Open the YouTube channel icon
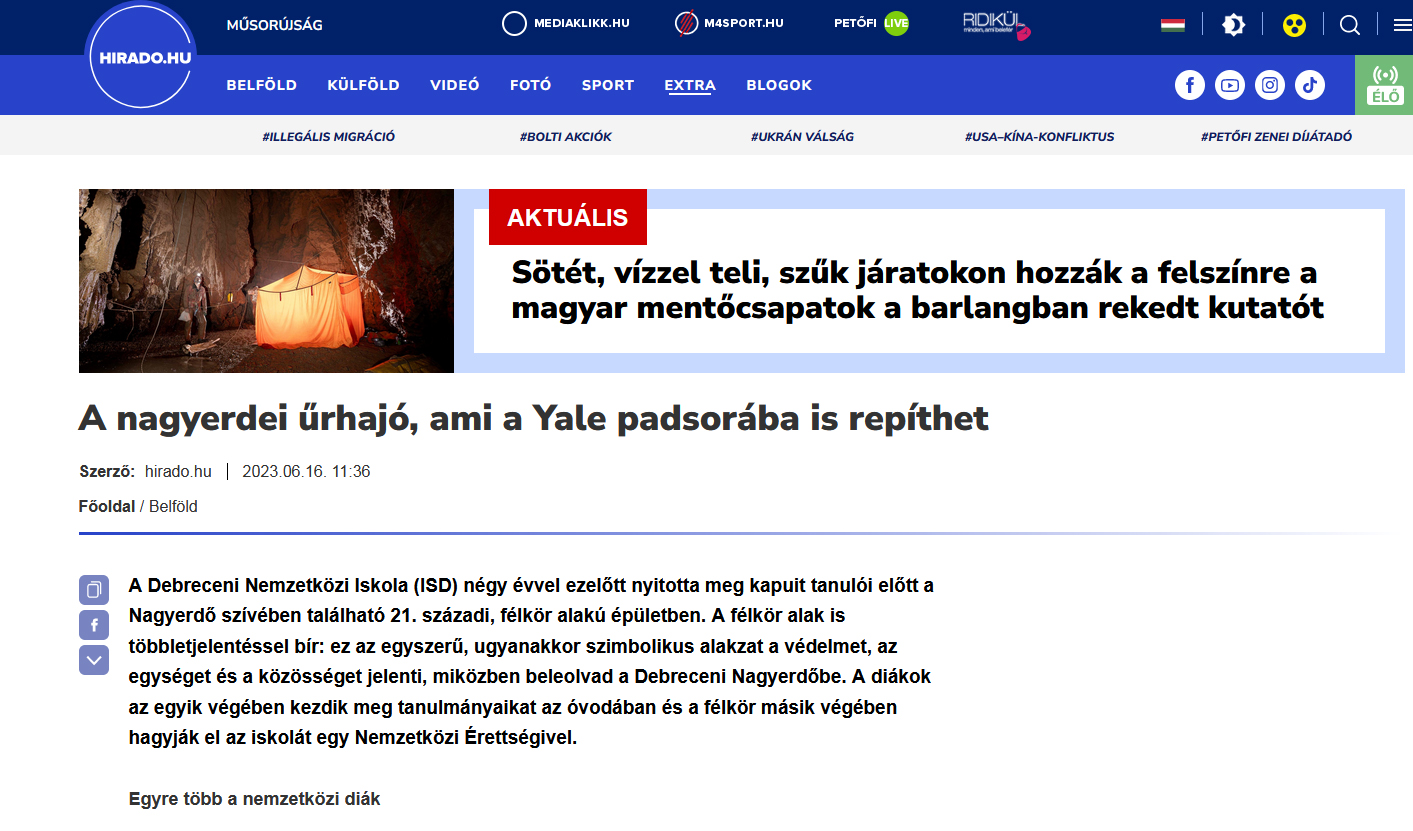Viewport: 1413px width, 831px height. 1230,85
